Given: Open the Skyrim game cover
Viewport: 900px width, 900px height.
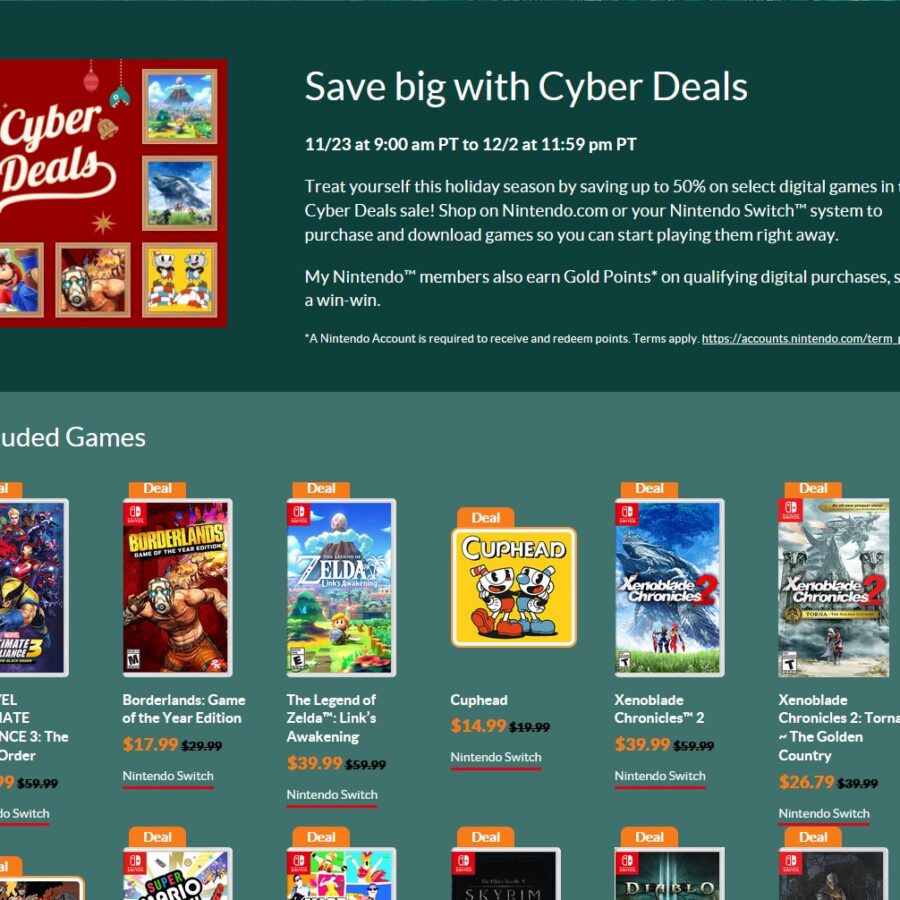Looking at the screenshot, I should pyautogui.click(x=505, y=874).
